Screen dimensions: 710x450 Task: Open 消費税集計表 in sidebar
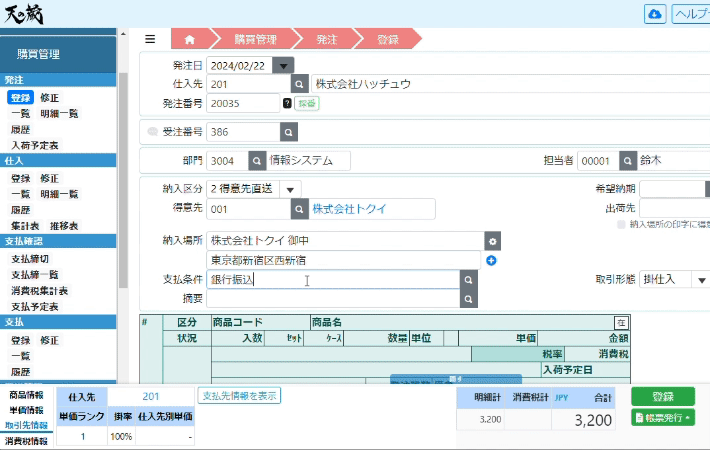(39, 291)
